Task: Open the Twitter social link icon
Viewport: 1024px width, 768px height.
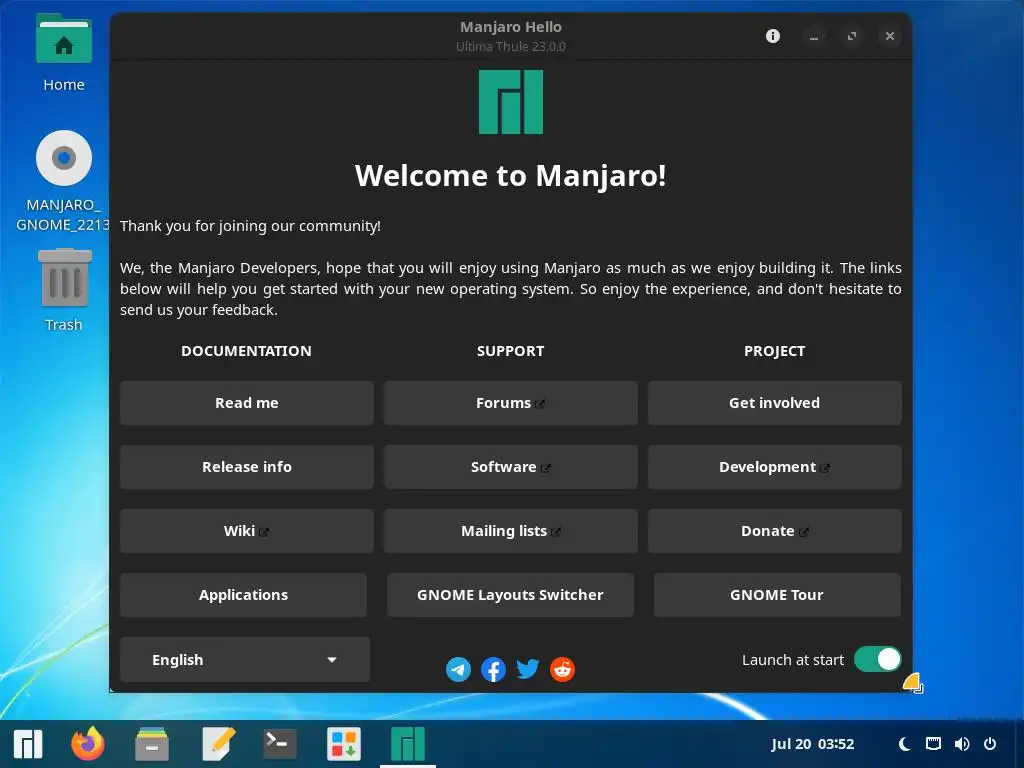Action: 528,669
